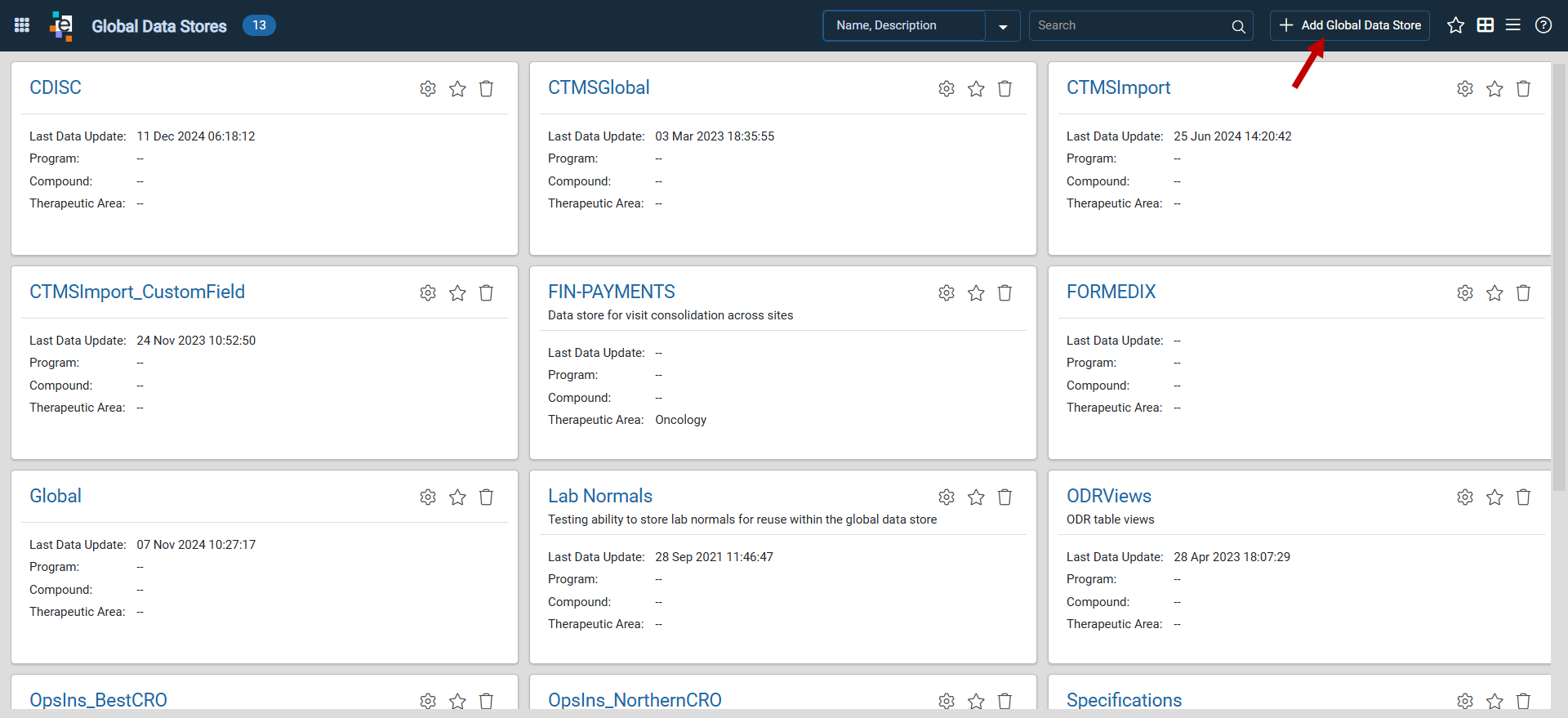1568x718 pixels.
Task: Favorite the CTMSImport data store
Action: pos(1494,88)
